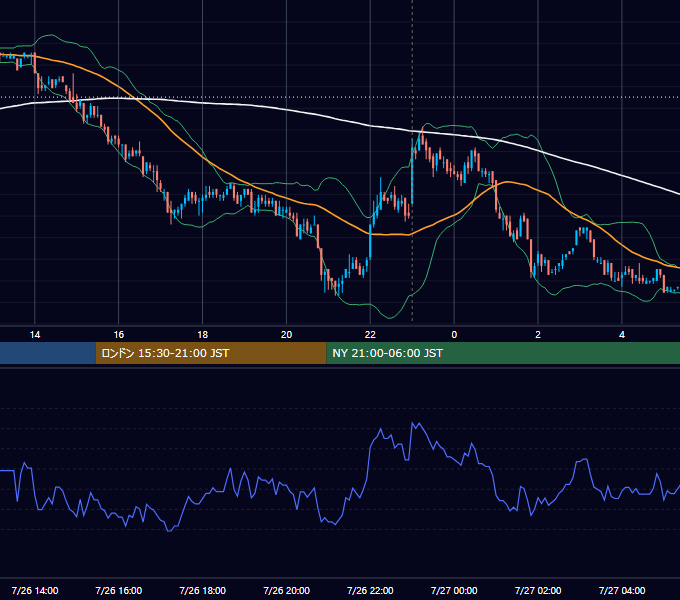Click the 4 hour axis label

point(622,335)
